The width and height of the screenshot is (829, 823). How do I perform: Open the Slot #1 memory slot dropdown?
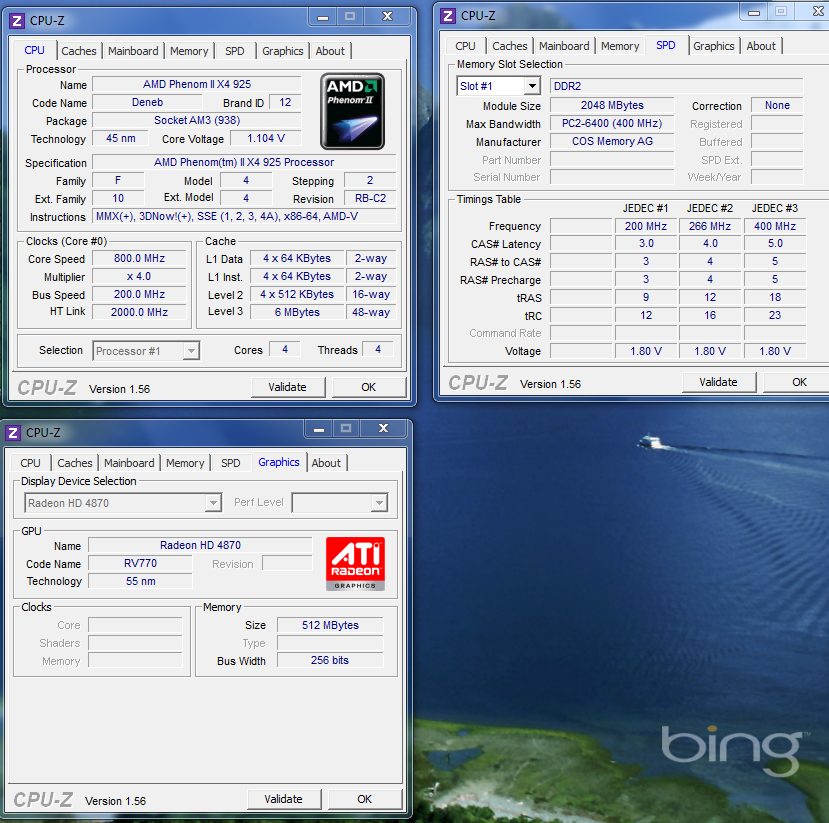pyautogui.click(x=532, y=86)
